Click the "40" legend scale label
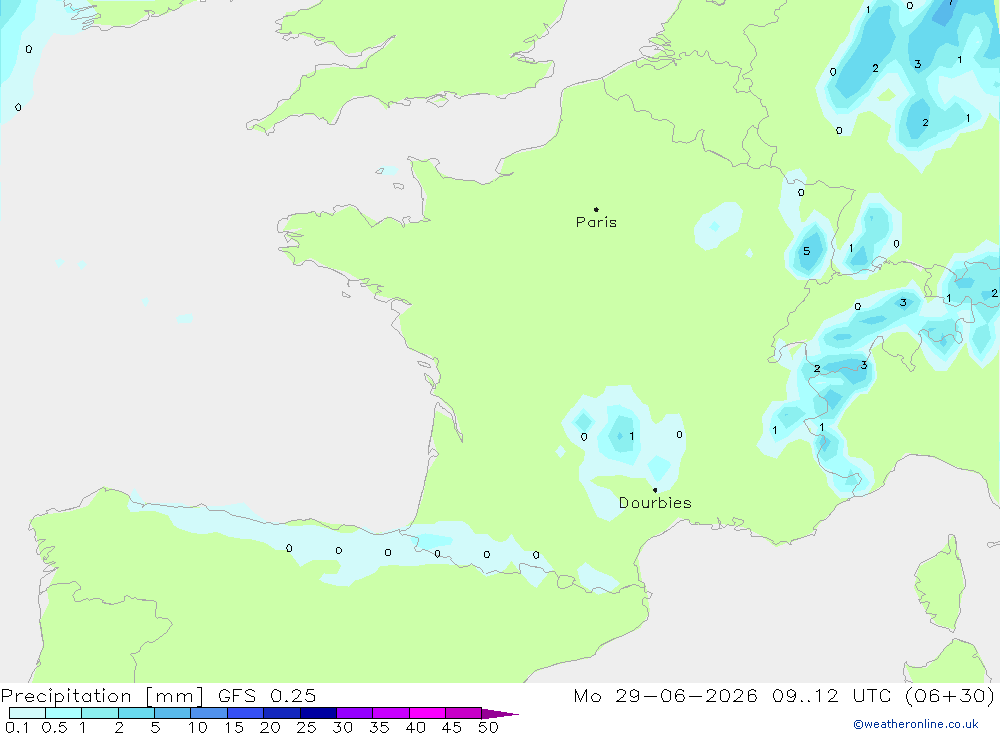 [x=415, y=727]
